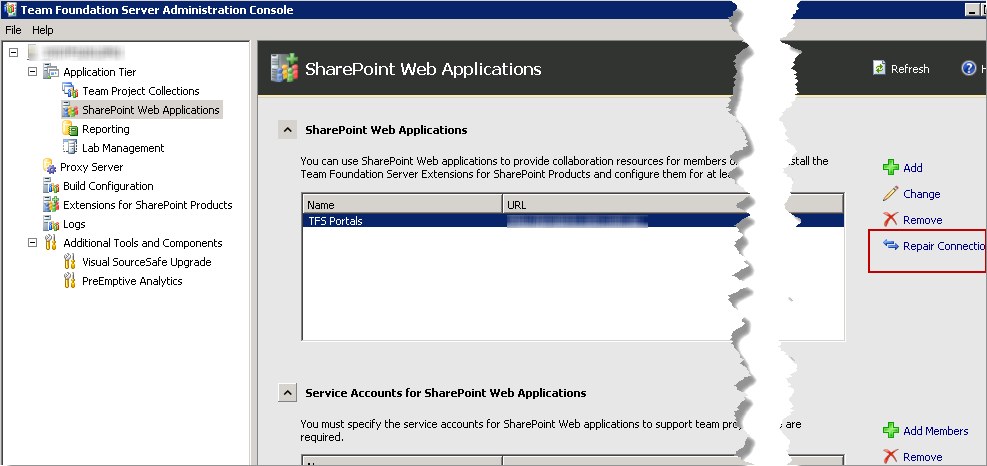Collapse the root server tree node
Viewport: 987px width, 466px height.
coord(13,53)
